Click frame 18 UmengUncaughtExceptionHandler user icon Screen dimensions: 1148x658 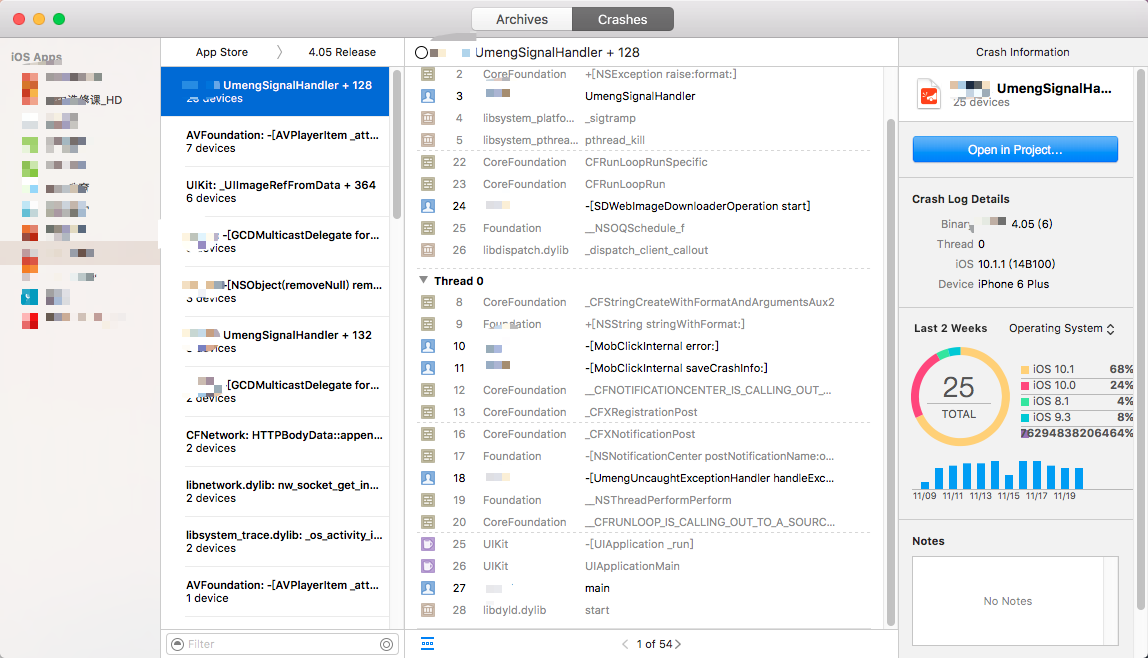click(428, 478)
